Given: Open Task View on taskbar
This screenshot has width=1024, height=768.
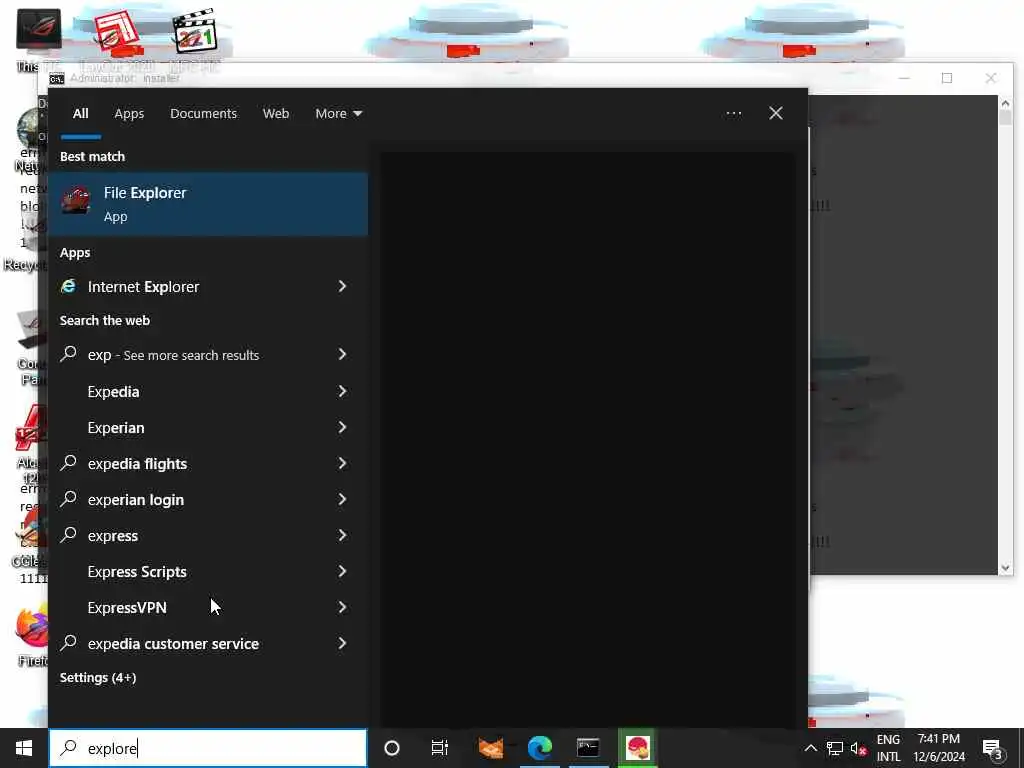Looking at the screenshot, I should point(440,748).
